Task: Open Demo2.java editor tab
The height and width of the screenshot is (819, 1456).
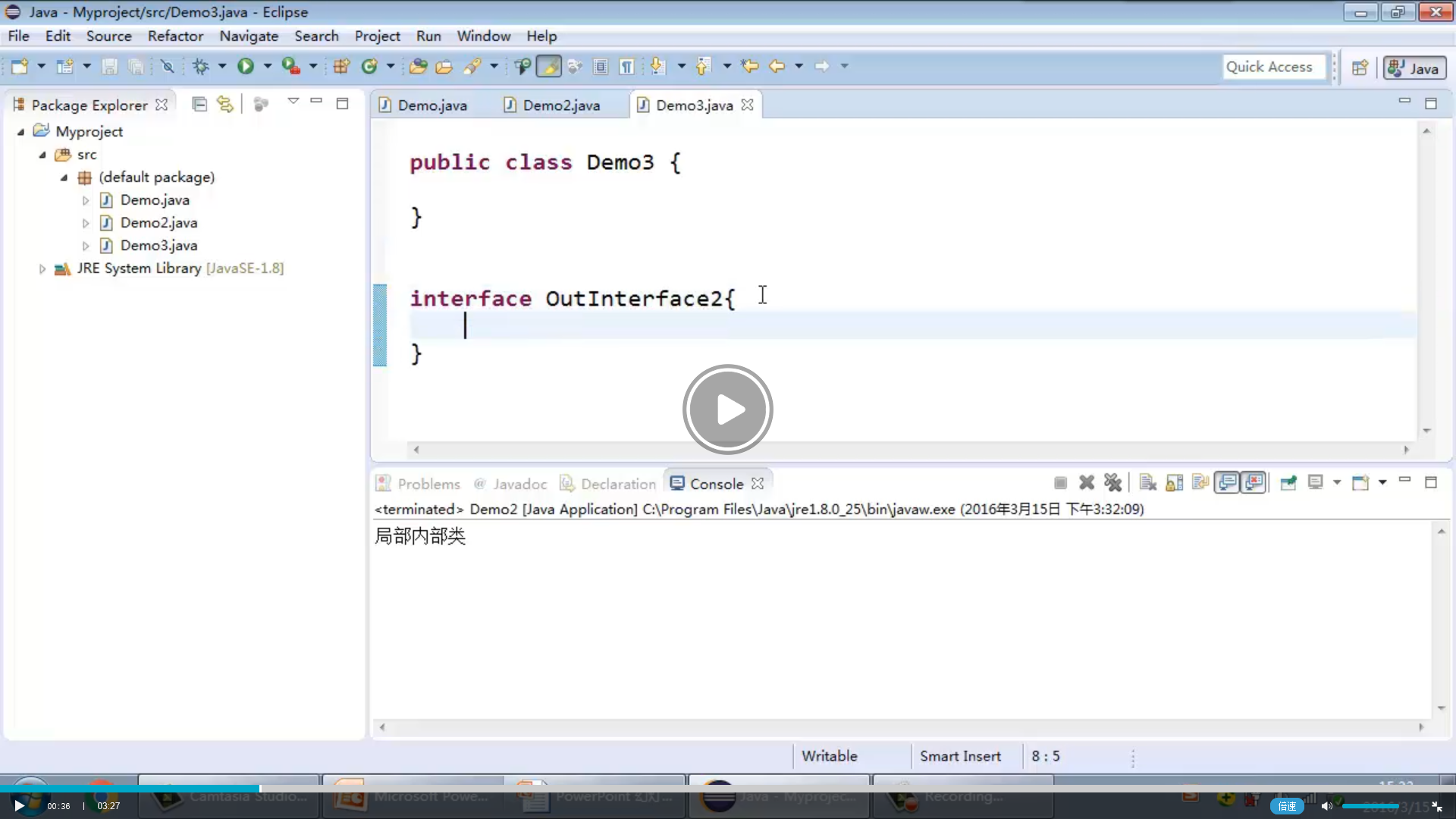Action: pyautogui.click(x=561, y=105)
